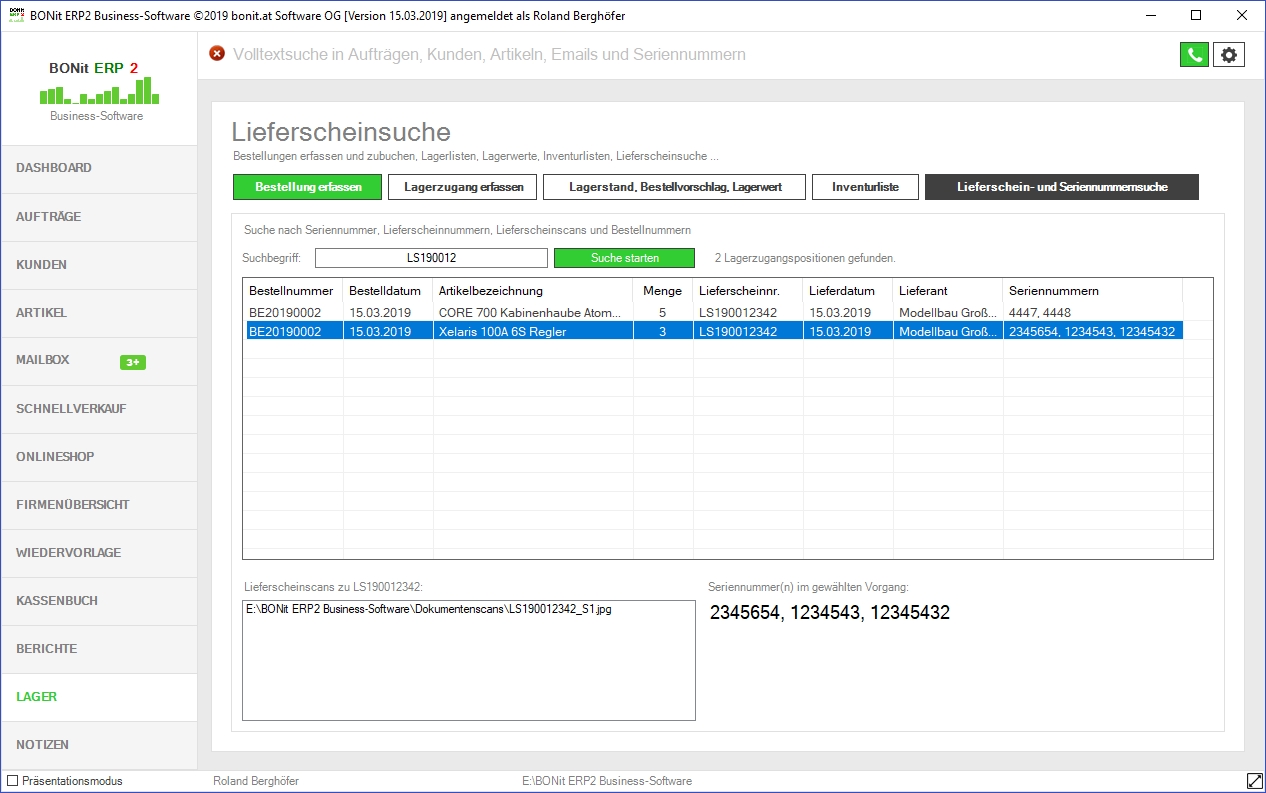Go to Aufträge in the sidebar
The image size is (1266, 793).
pyautogui.click(x=98, y=217)
